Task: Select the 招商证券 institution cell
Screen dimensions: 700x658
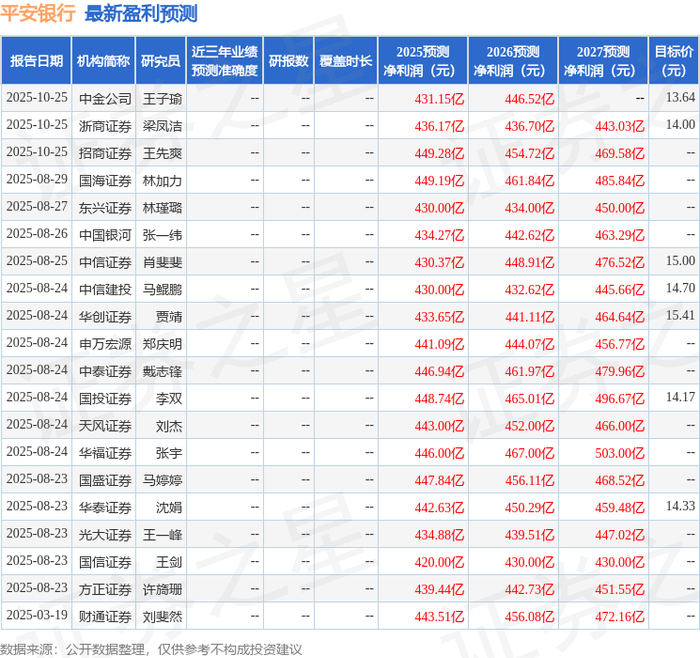Action: click(105, 154)
